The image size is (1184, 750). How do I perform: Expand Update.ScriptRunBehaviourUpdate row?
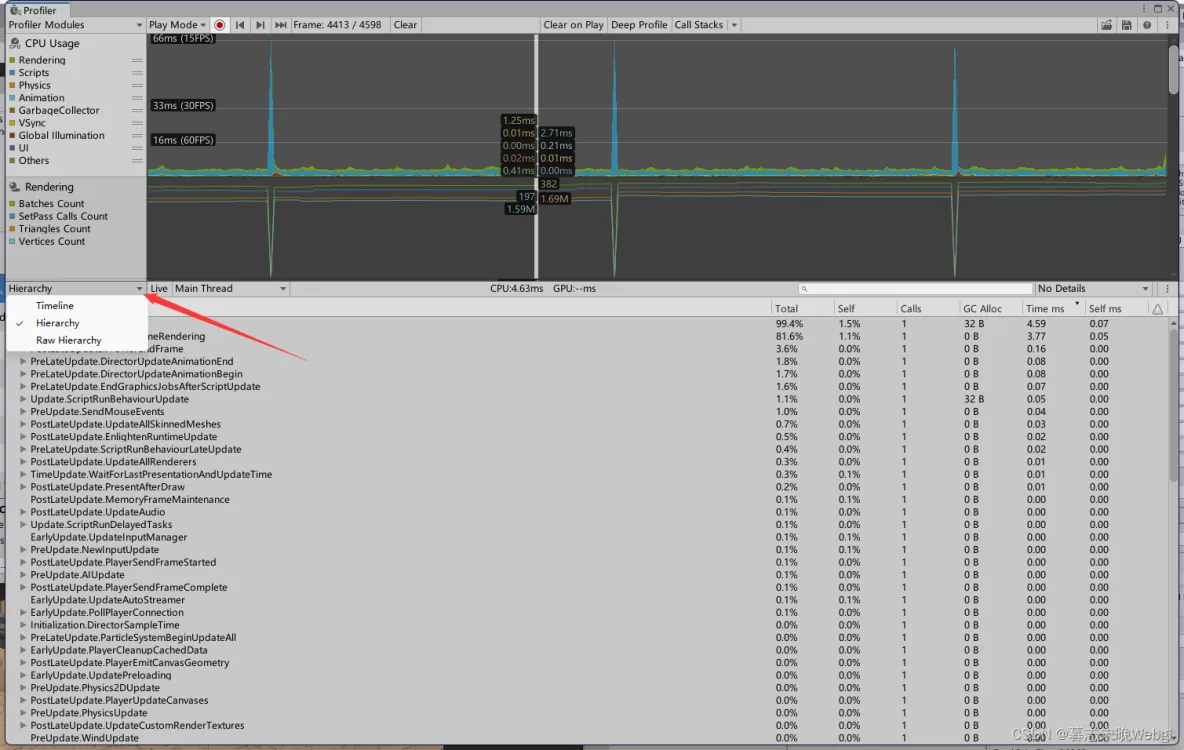click(23, 400)
